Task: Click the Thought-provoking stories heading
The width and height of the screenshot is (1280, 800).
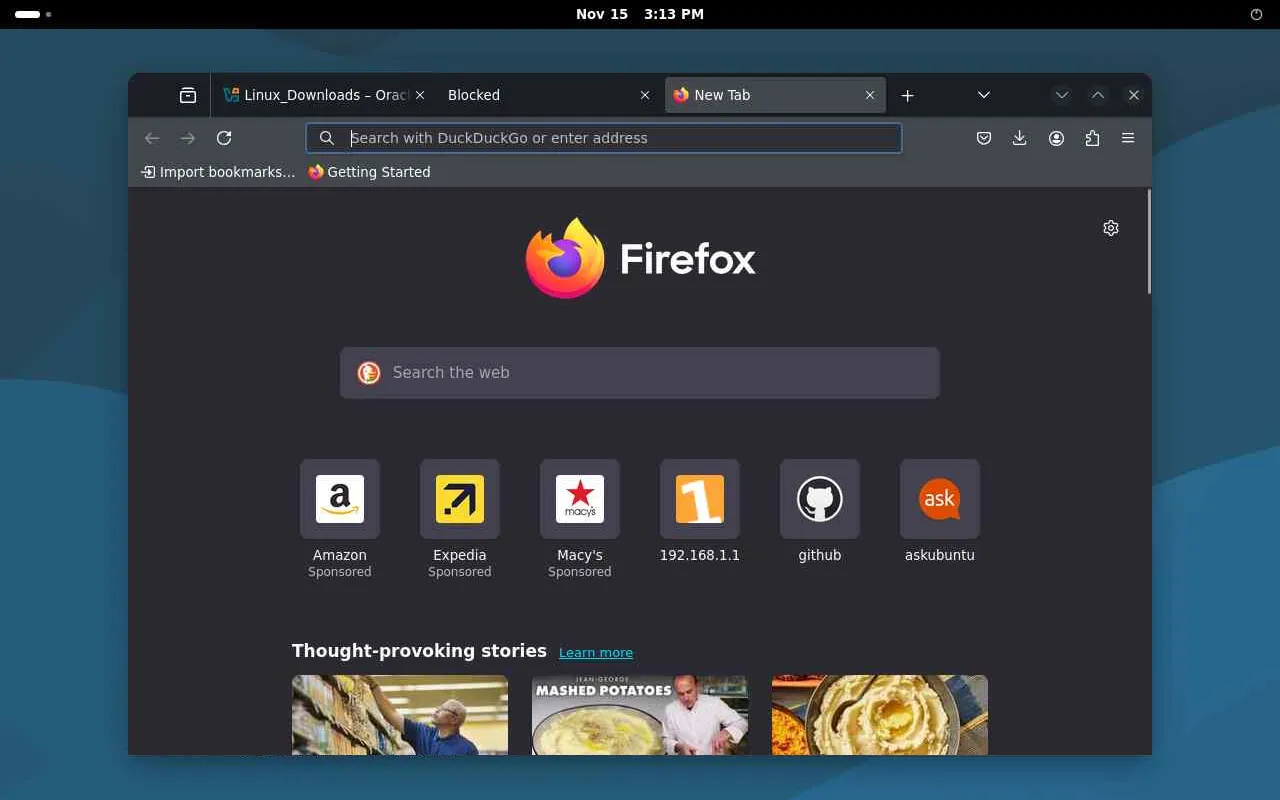Action: pyautogui.click(x=419, y=651)
